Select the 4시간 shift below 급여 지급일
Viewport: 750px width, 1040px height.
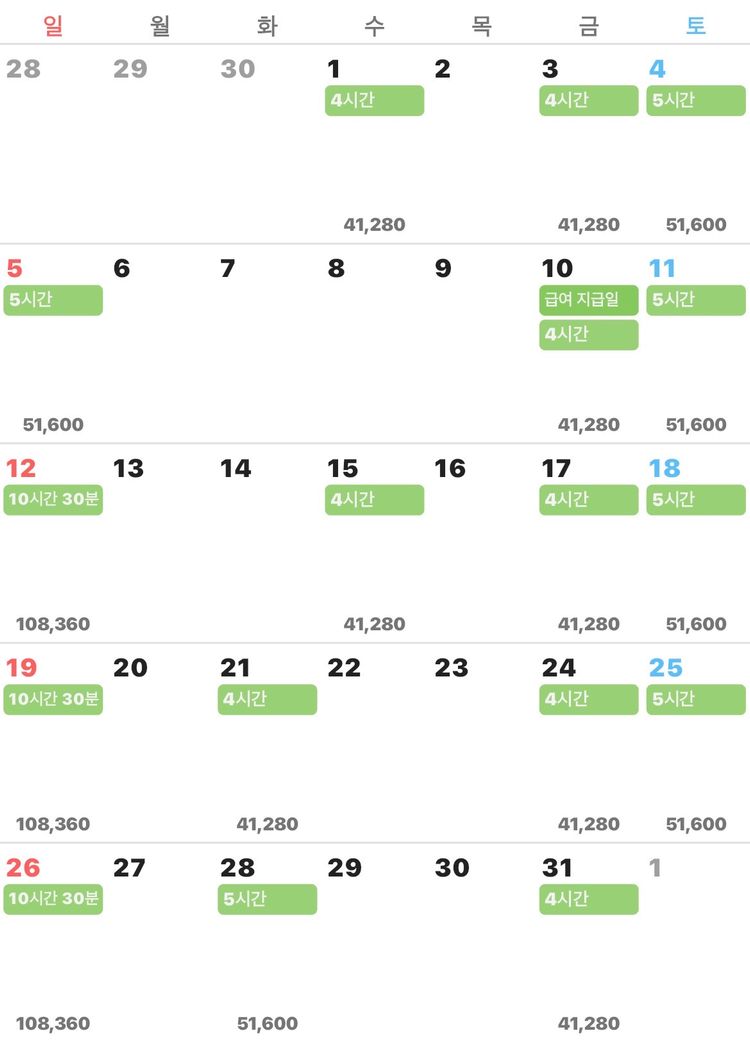click(x=588, y=334)
